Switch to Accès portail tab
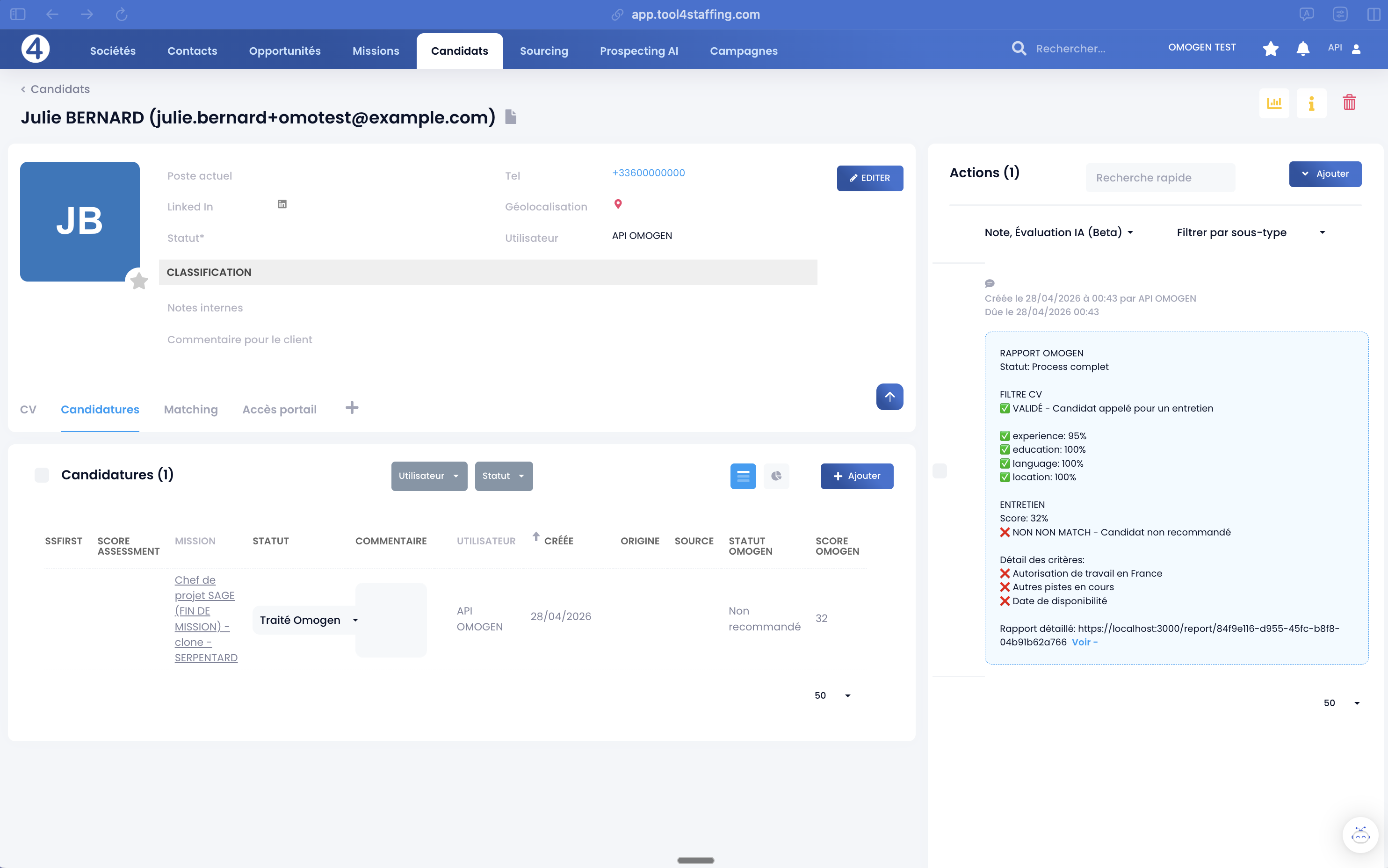 point(279,409)
